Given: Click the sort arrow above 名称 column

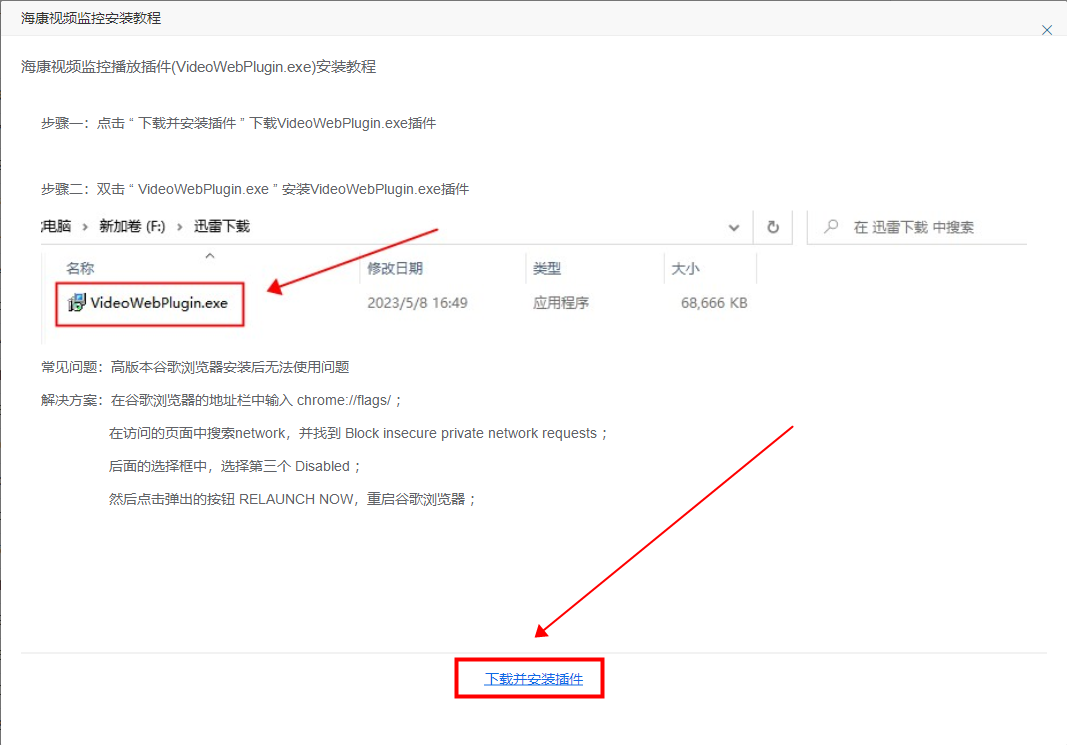Looking at the screenshot, I should pos(209,256).
